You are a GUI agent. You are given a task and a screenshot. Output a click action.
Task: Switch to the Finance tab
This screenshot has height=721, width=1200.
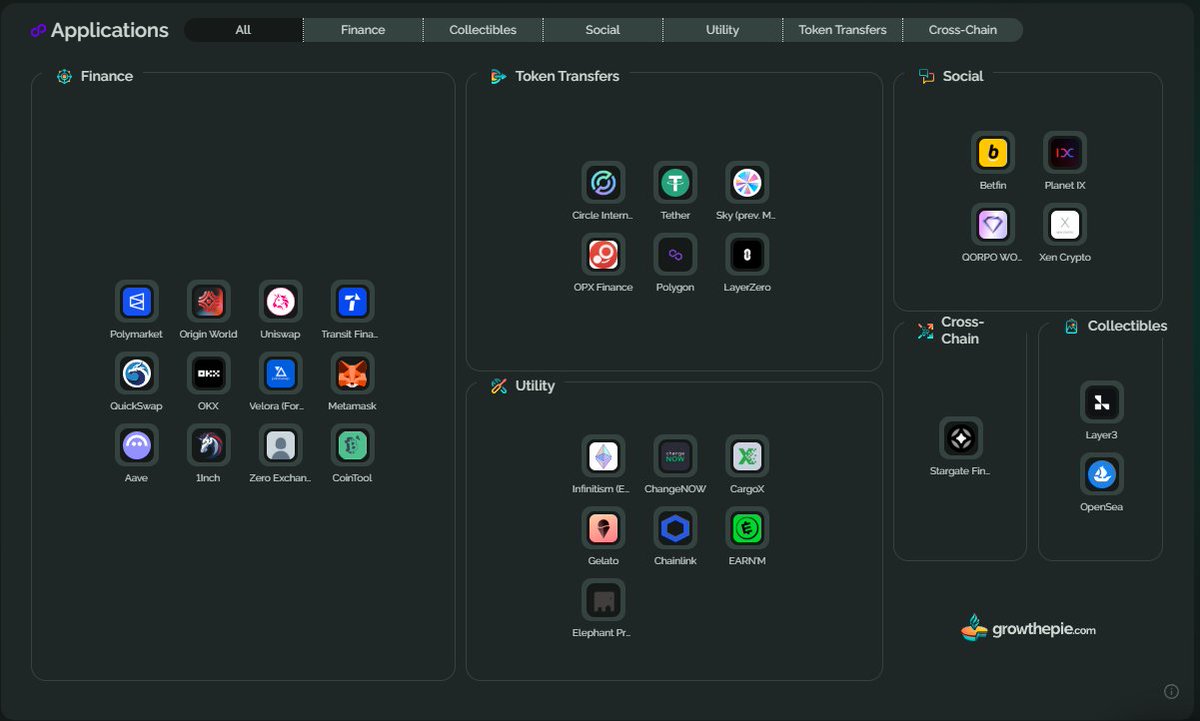pyautogui.click(x=363, y=30)
